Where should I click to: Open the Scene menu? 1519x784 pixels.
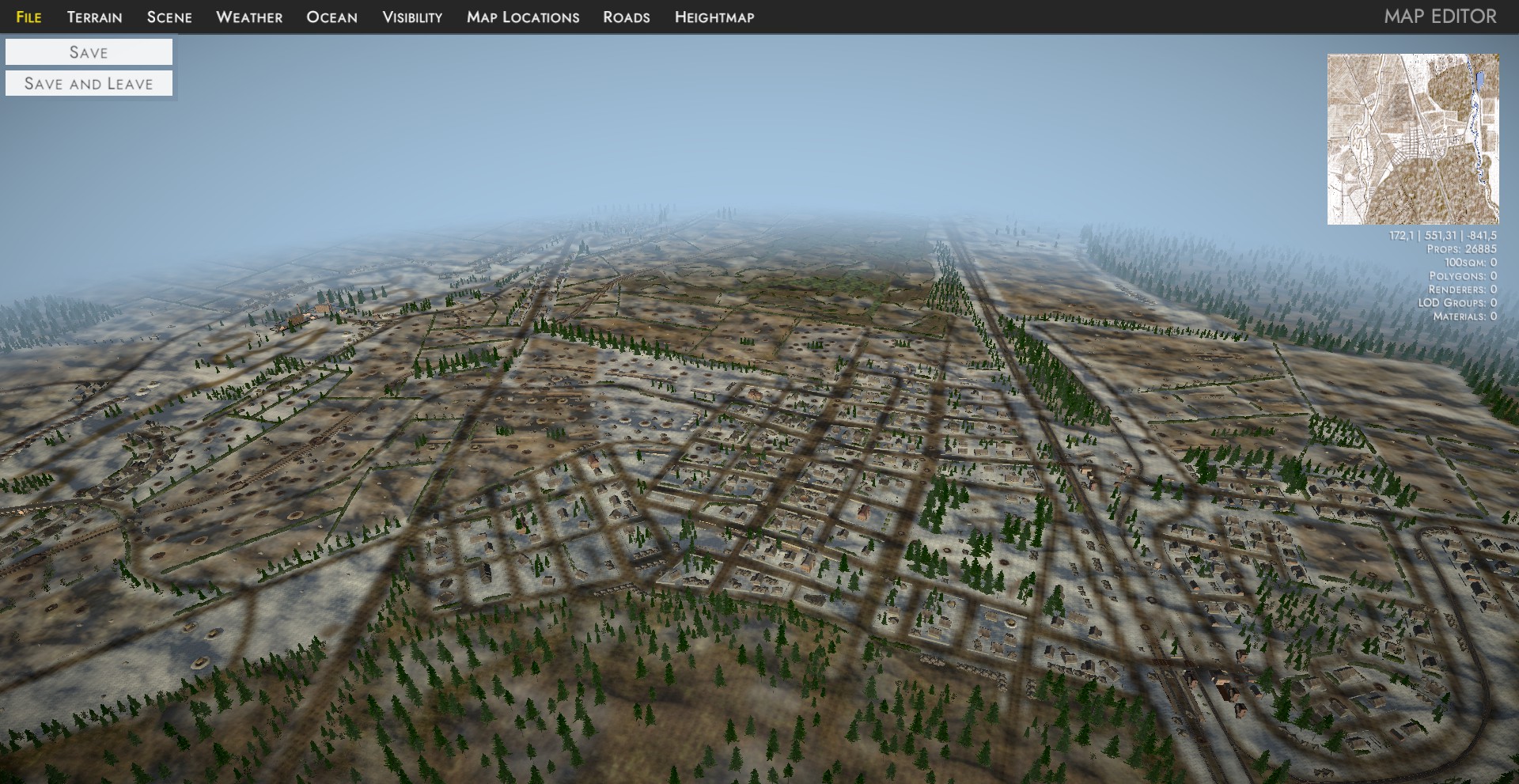(169, 17)
